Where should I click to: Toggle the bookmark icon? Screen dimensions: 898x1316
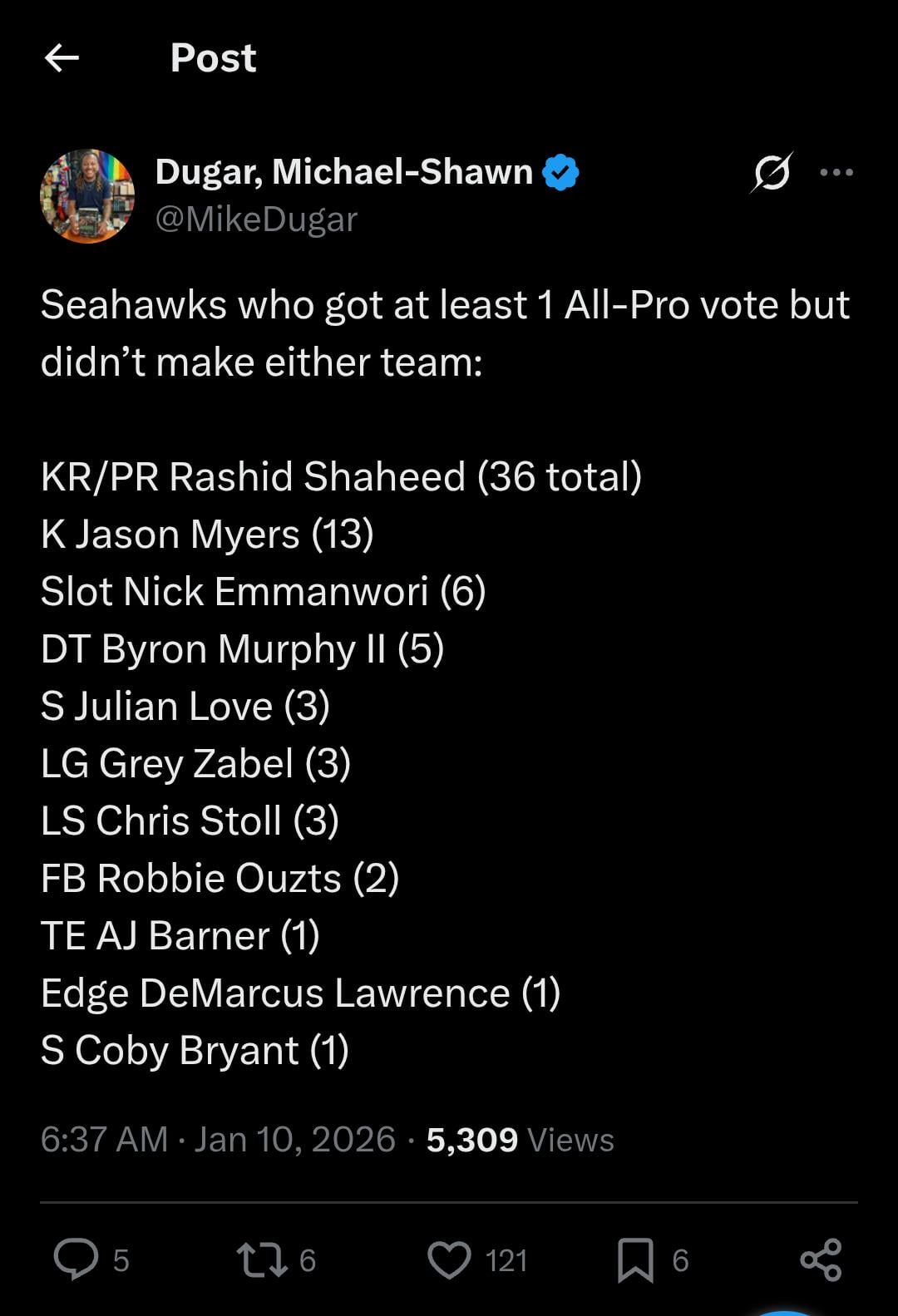coord(635,1259)
